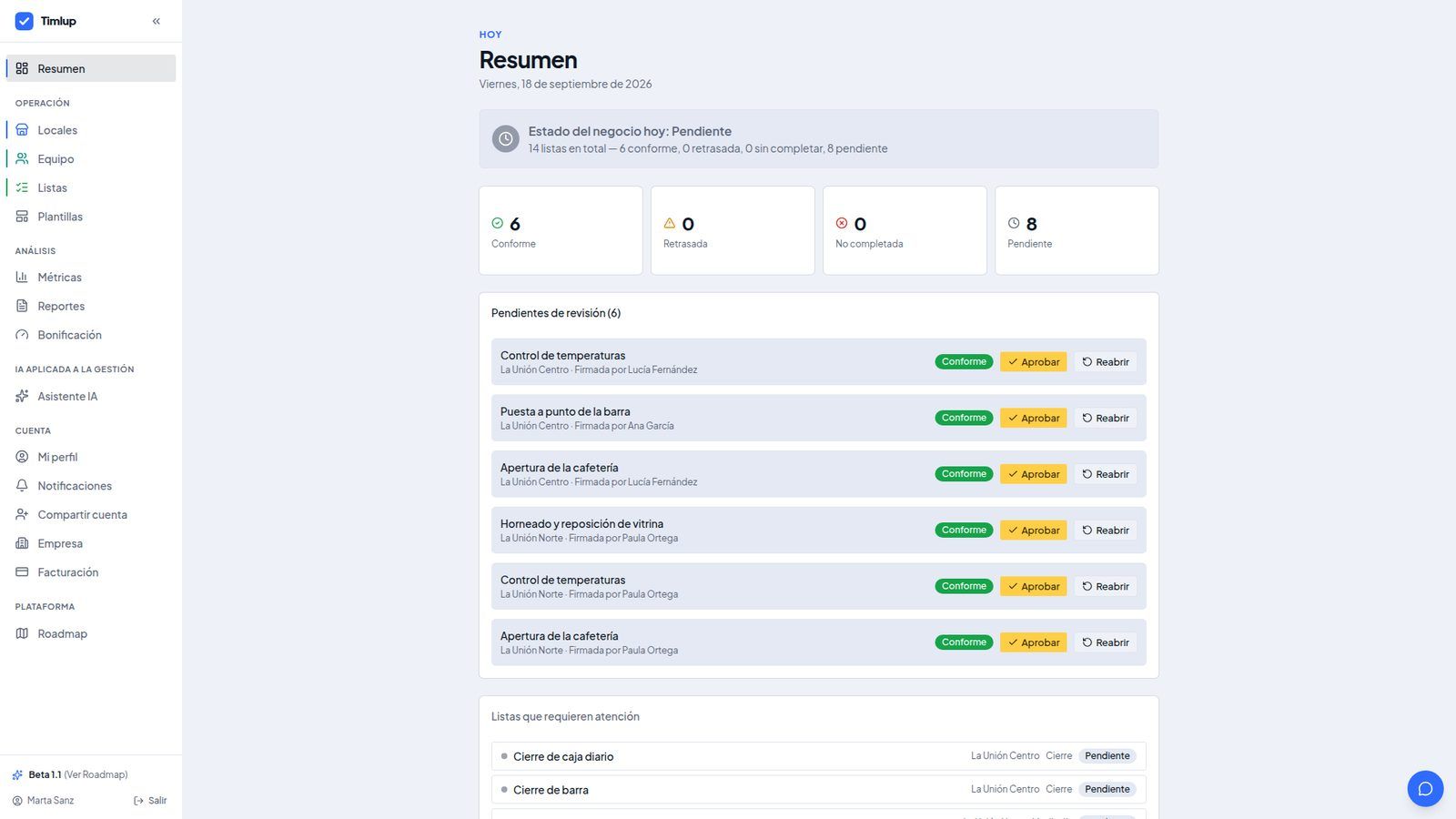The image size is (1456, 819).
Task: Click the heading Pendientes de revisión (6)
Action: (556, 313)
